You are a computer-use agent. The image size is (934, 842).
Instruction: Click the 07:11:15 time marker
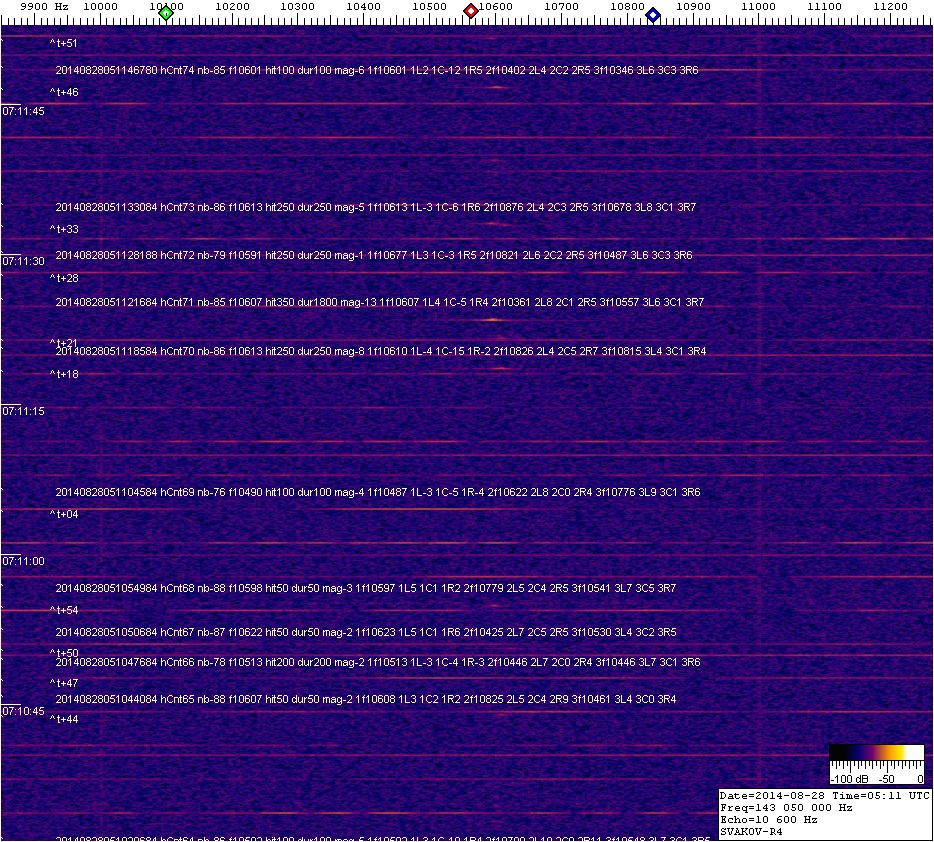point(23,411)
